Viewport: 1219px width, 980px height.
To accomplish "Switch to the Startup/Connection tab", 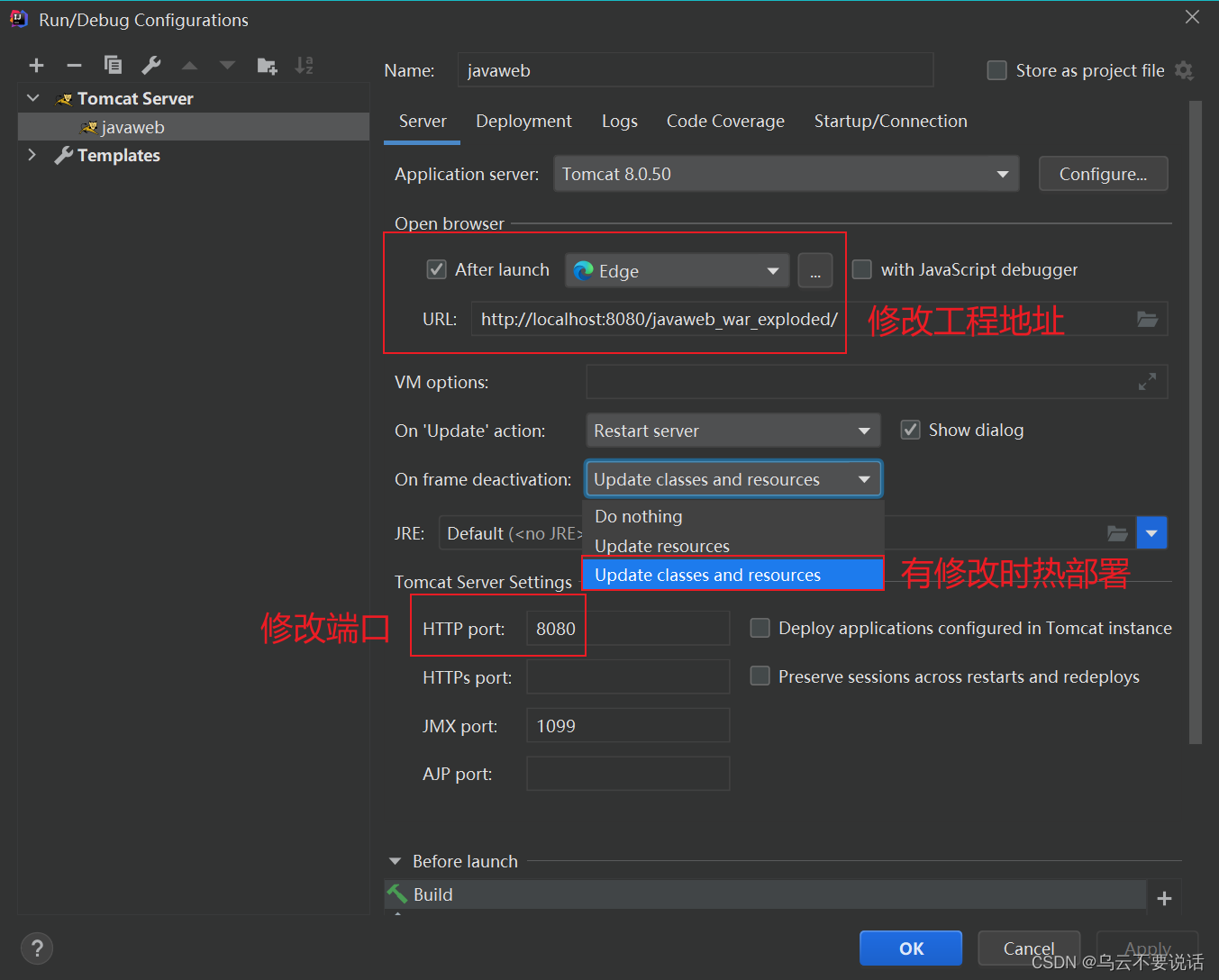I will tap(890, 122).
